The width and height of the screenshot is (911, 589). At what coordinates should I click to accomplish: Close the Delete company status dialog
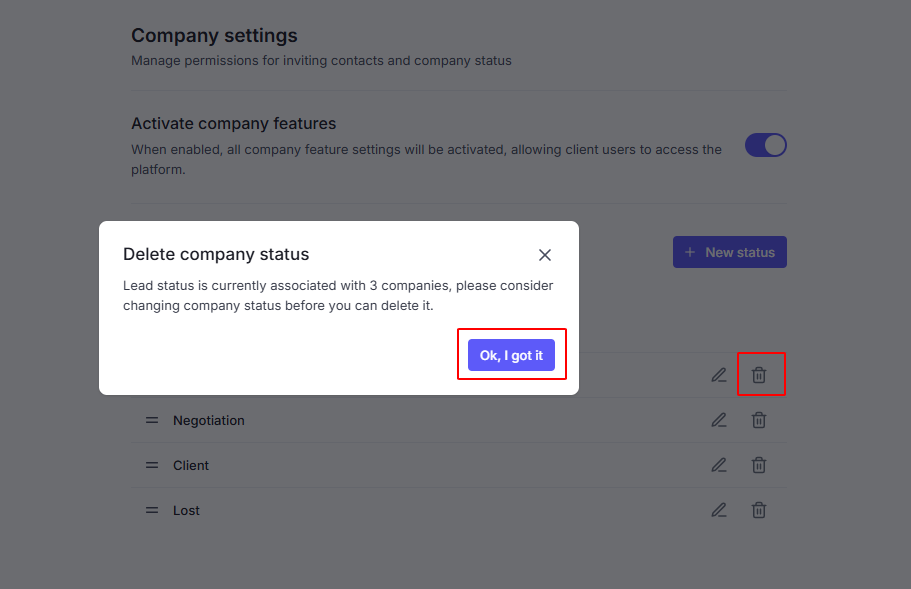pyautogui.click(x=544, y=255)
